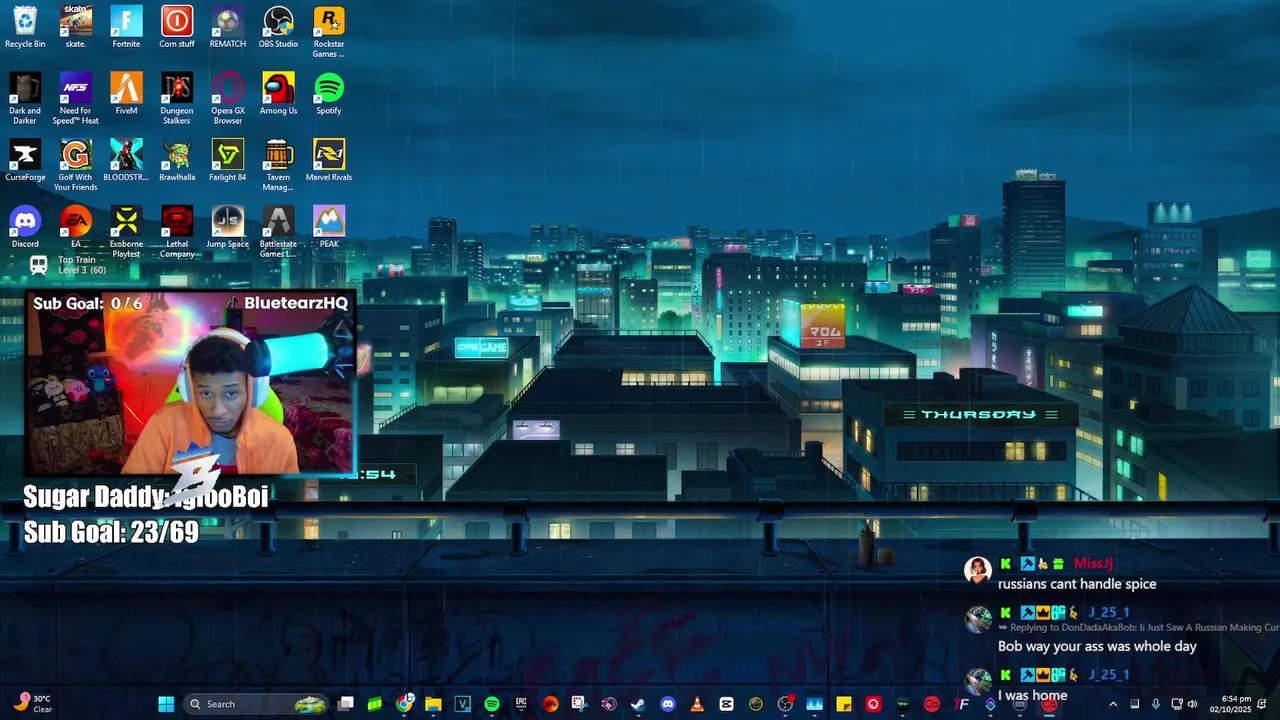Select the Fortnite desktop icon
Screen dimensions: 1280x720
pos(126,27)
